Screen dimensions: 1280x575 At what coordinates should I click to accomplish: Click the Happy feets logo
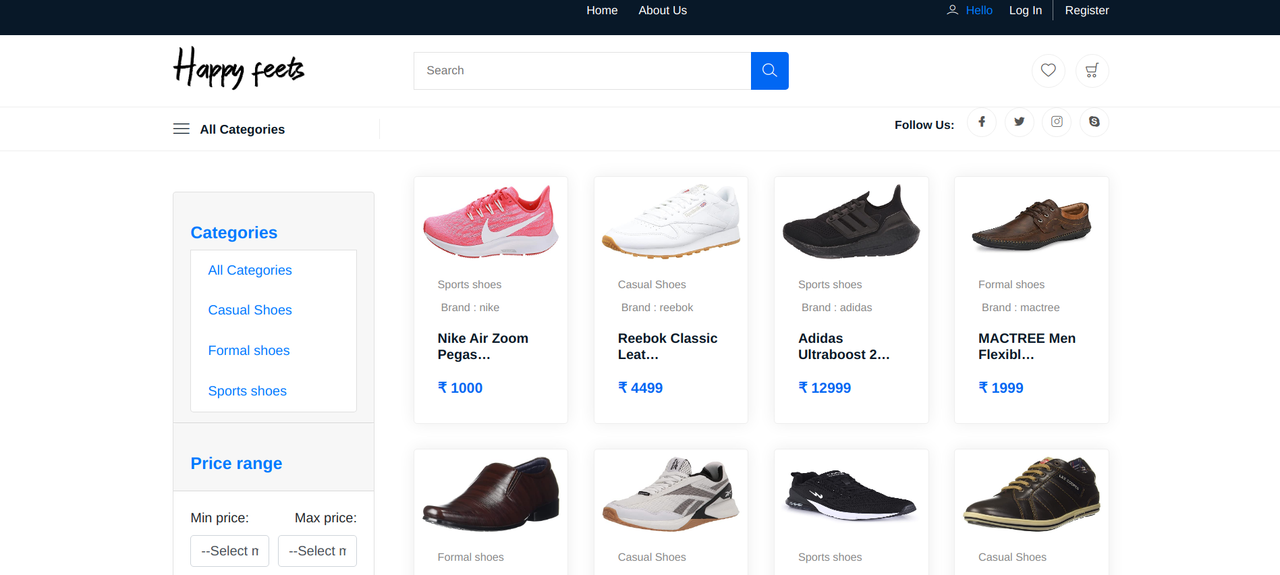239,68
